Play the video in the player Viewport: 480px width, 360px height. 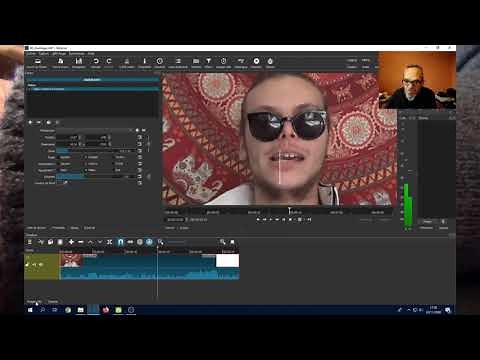tap(271, 219)
